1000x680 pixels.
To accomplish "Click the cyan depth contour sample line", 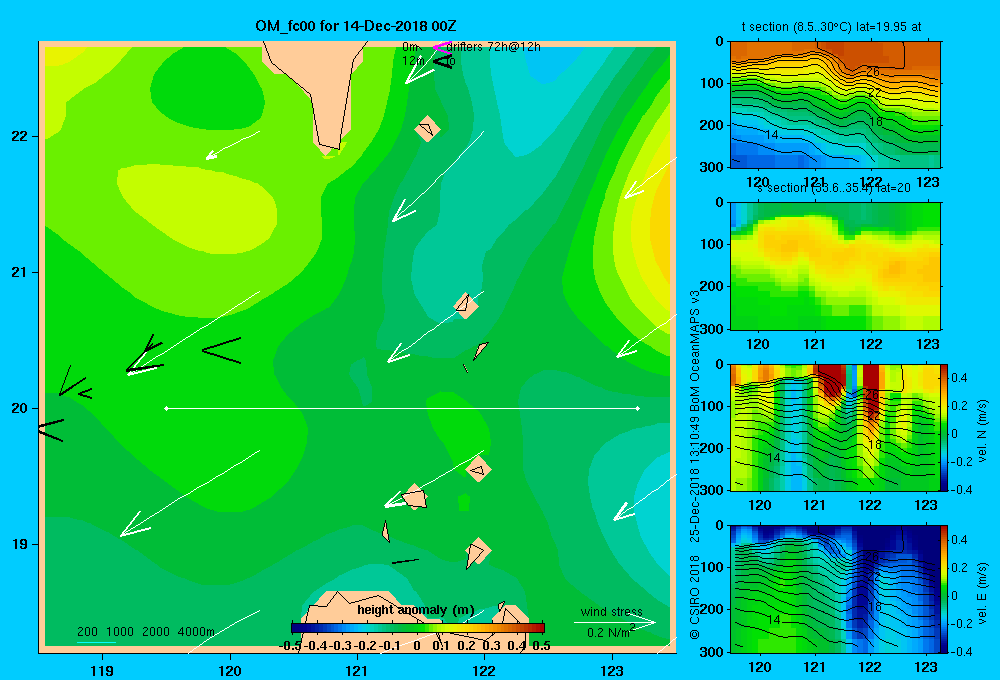I will point(96,642).
